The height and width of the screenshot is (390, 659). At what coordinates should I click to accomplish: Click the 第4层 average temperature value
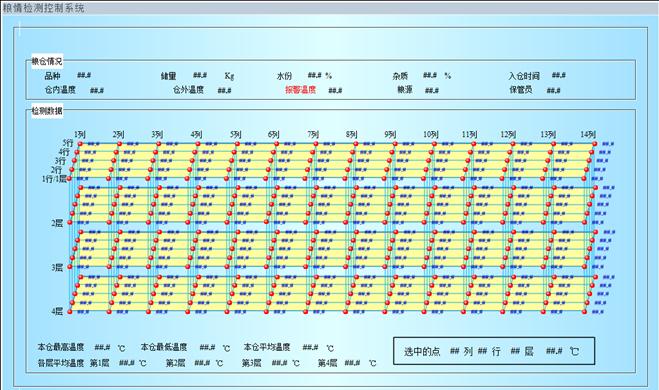pos(352,363)
